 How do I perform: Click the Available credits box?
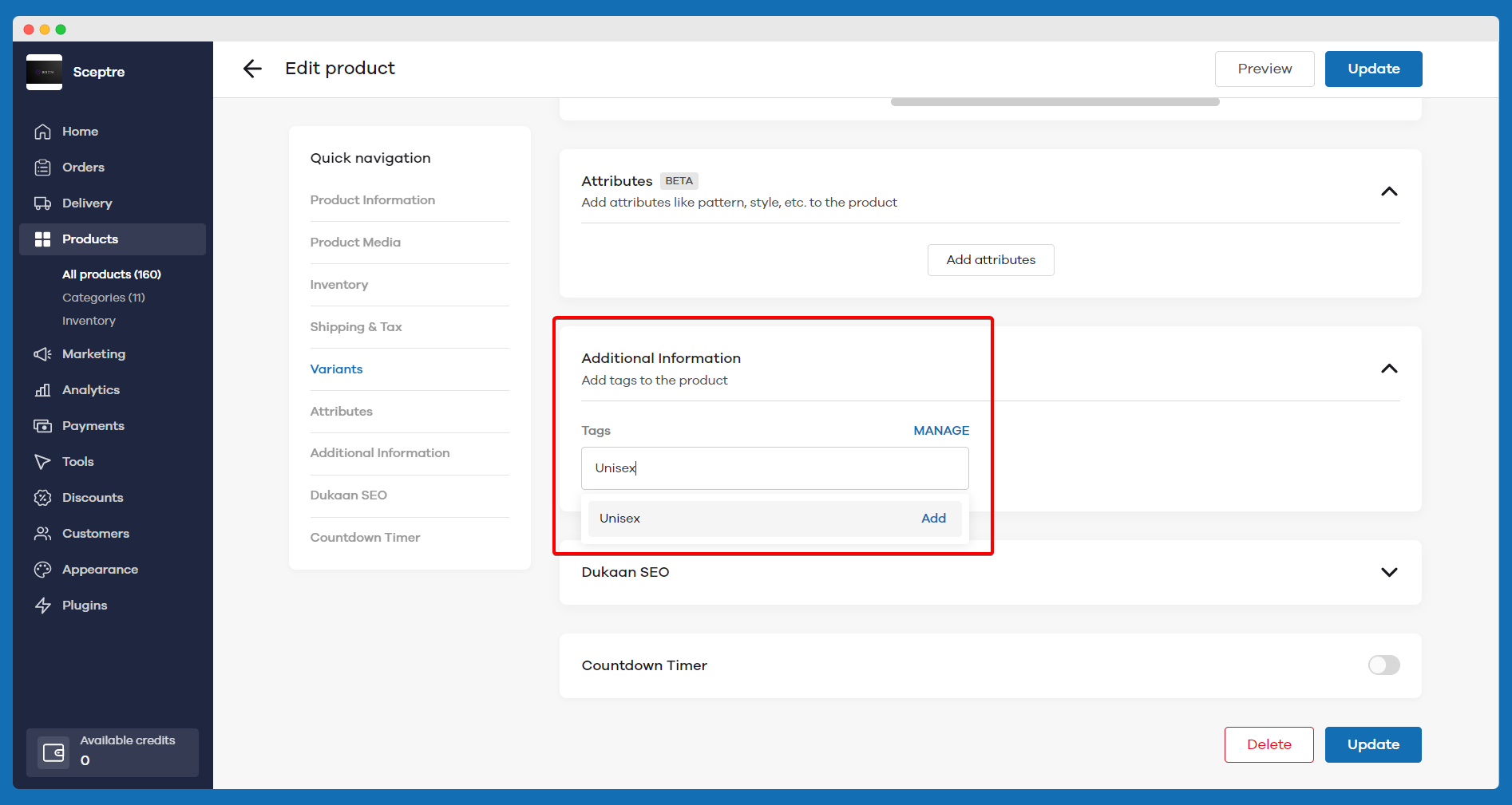click(x=113, y=752)
